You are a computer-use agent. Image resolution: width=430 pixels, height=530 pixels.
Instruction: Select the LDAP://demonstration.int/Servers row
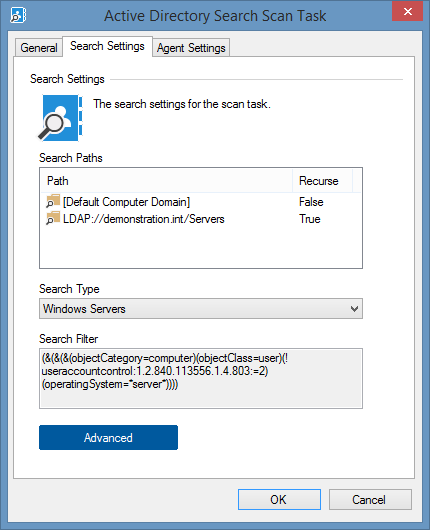click(x=200, y=219)
